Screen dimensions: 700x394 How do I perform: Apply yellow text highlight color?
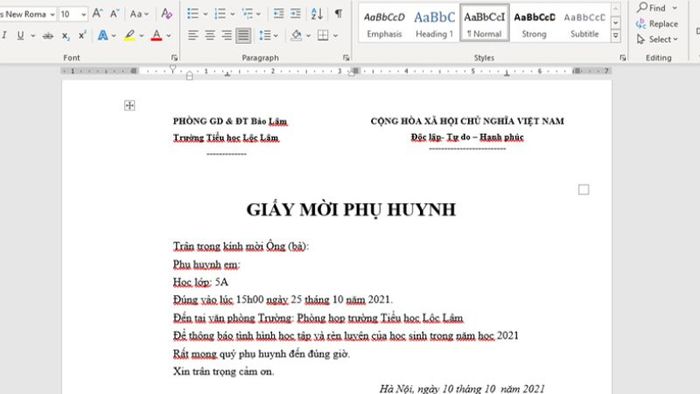(130, 35)
